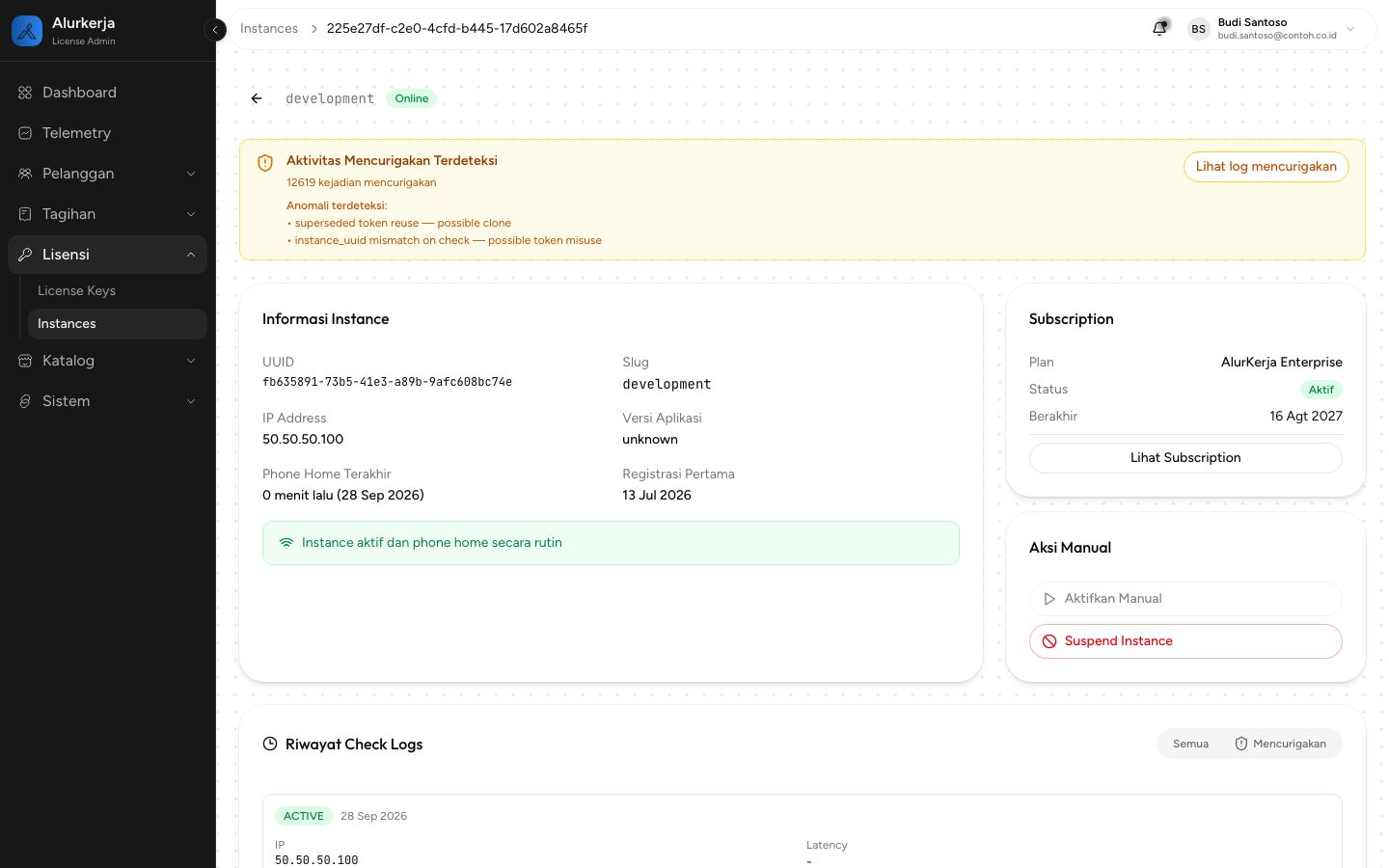Expand the Sistem menu chevron
This screenshot has width=1389, height=868.
pyautogui.click(x=191, y=401)
